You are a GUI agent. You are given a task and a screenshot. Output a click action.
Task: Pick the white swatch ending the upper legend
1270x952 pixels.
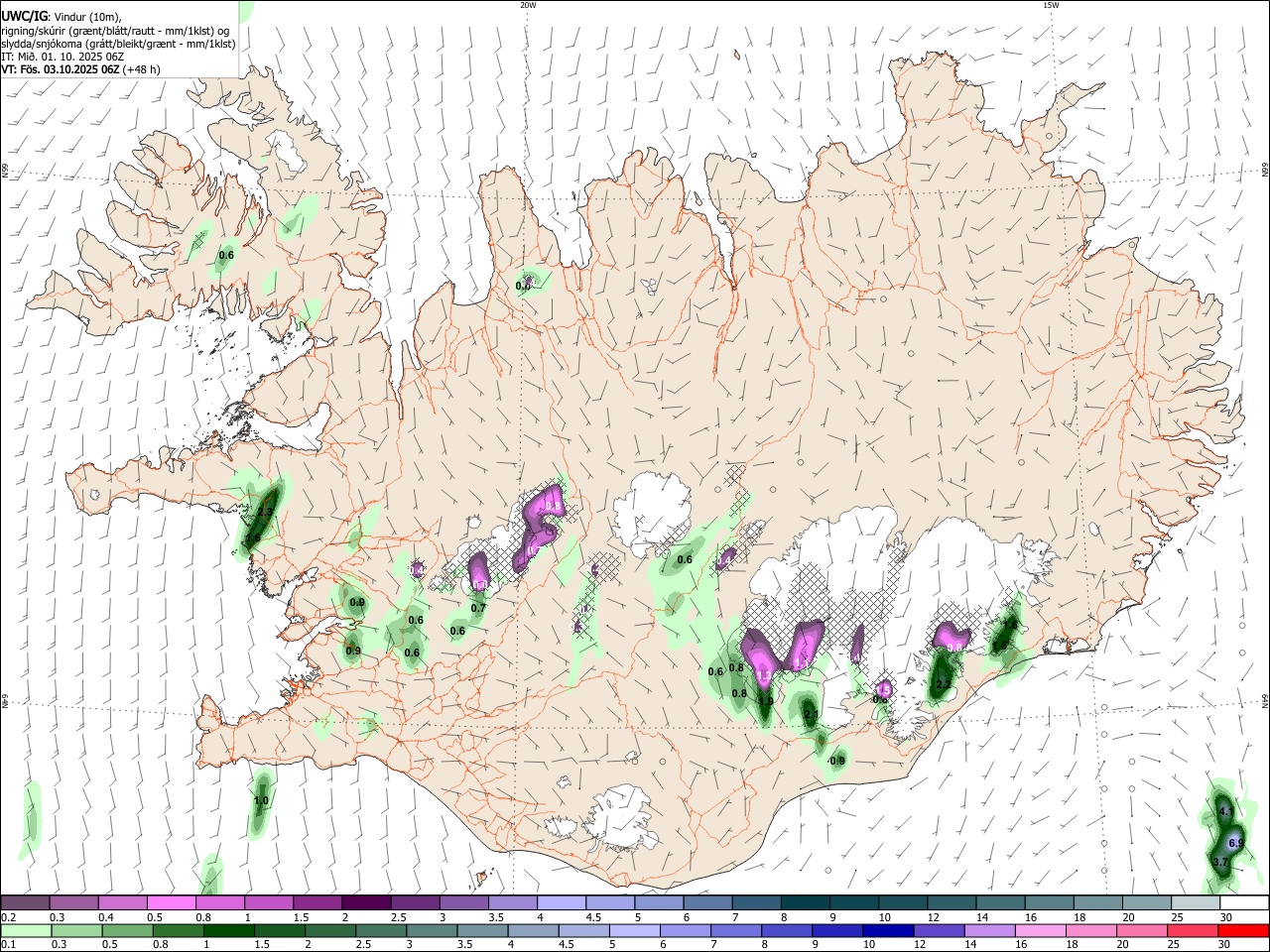[1244, 902]
